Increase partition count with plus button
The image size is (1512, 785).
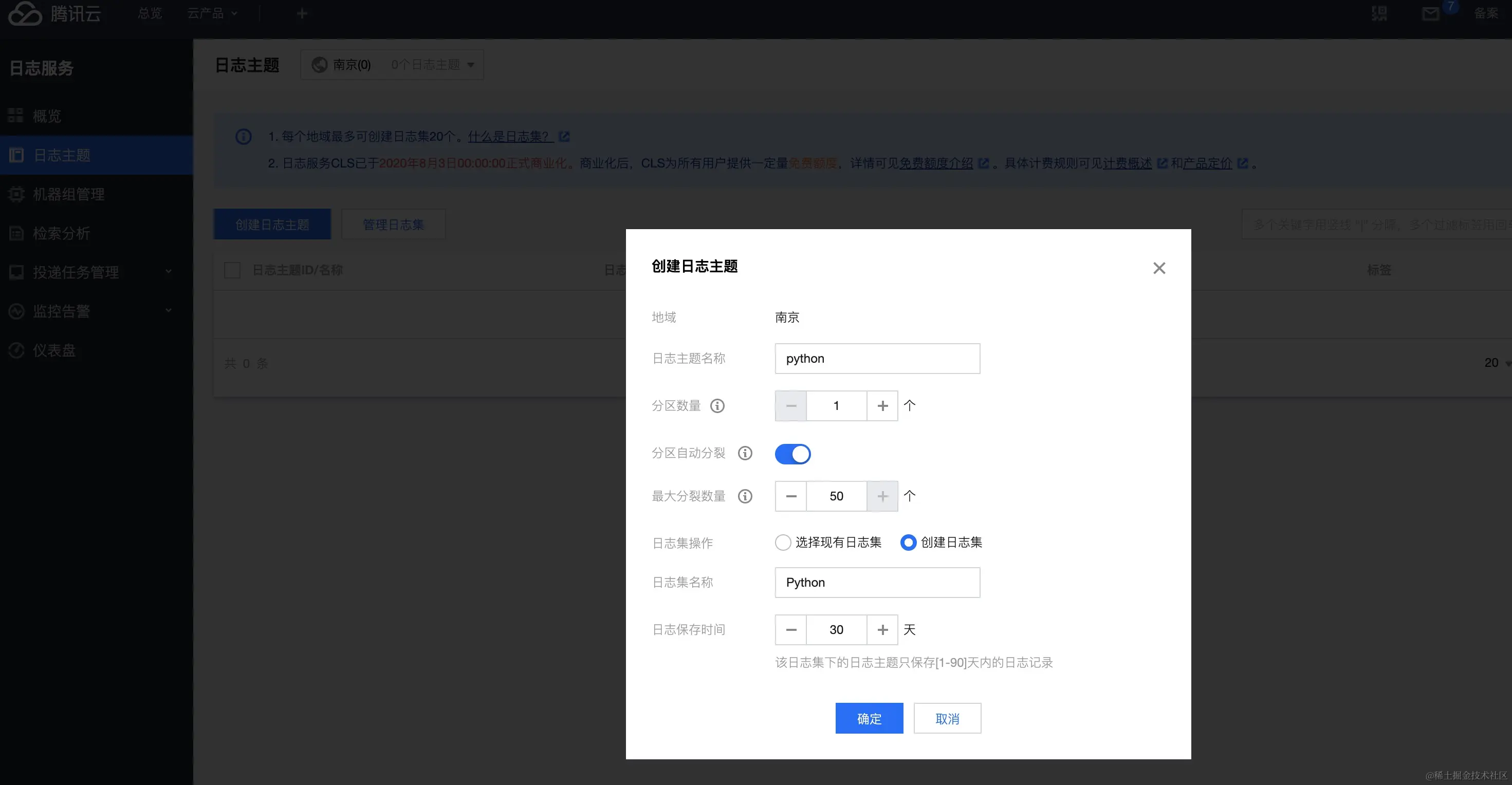click(882, 406)
